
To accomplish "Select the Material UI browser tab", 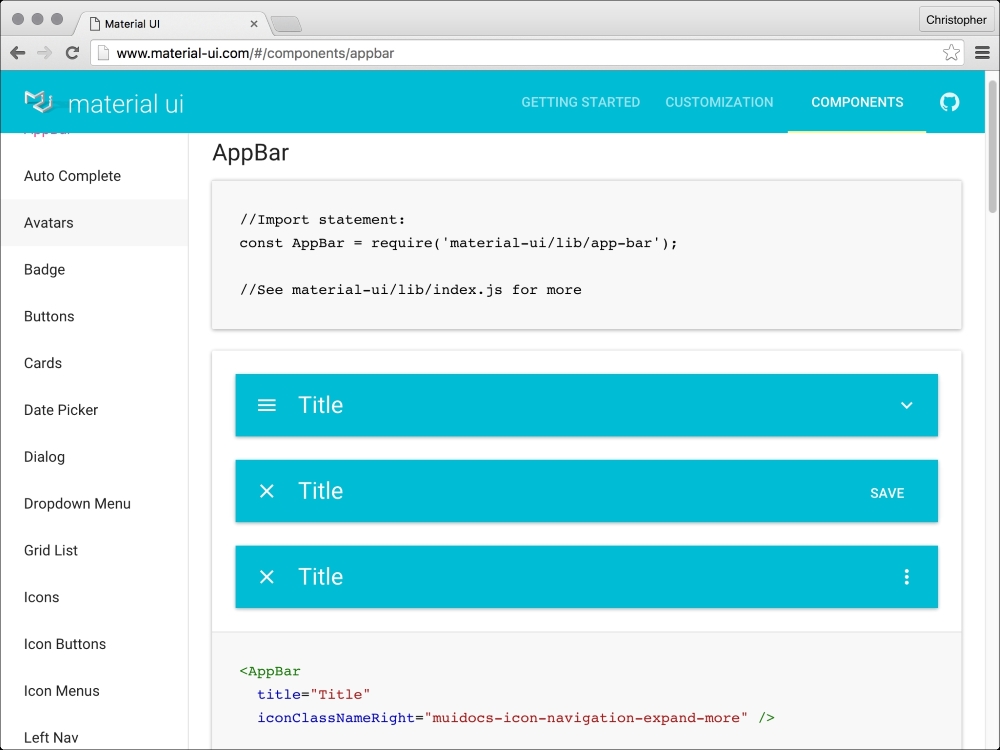I will tap(169, 24).
